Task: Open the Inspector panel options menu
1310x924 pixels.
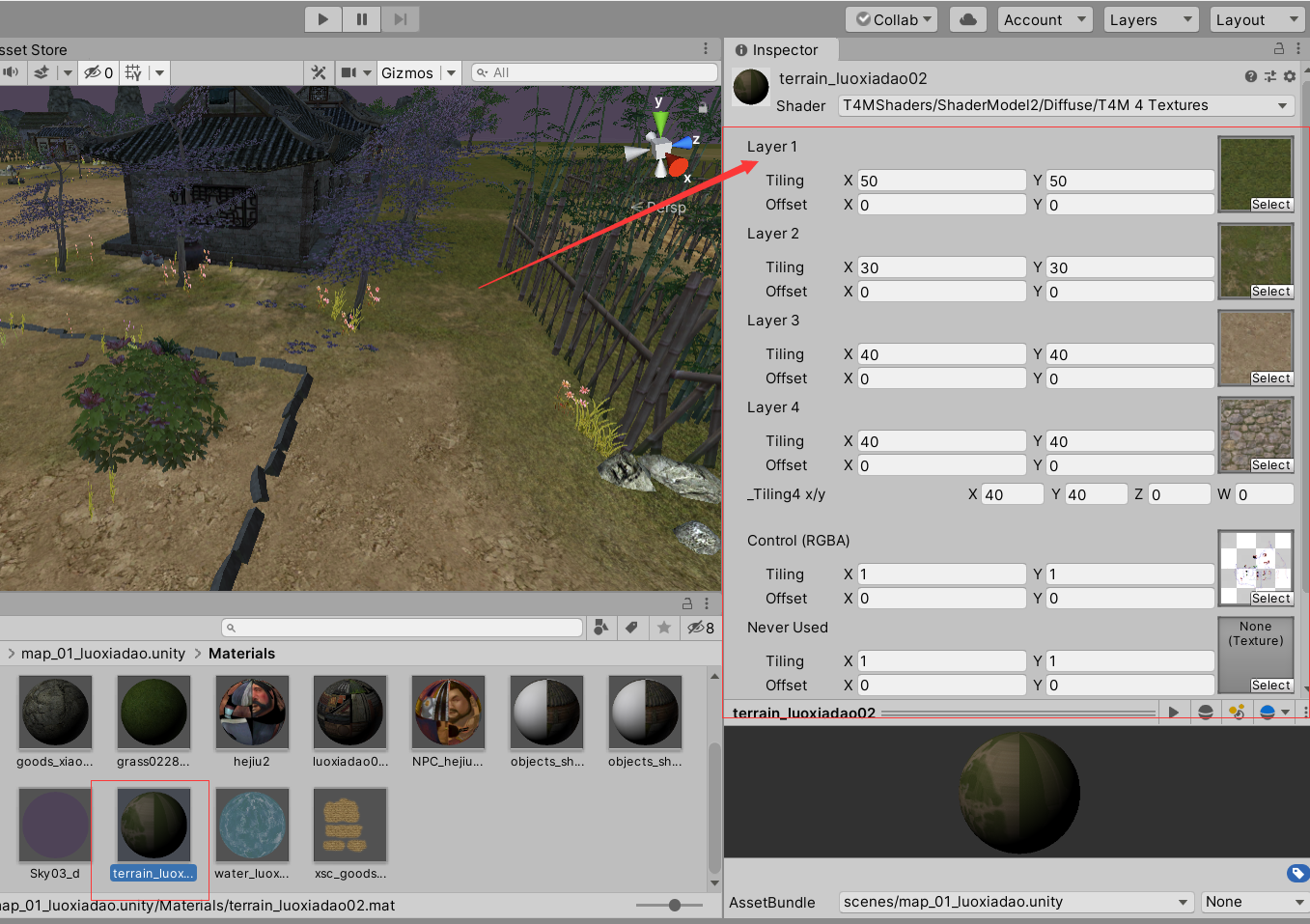Action: (1298, 48)
